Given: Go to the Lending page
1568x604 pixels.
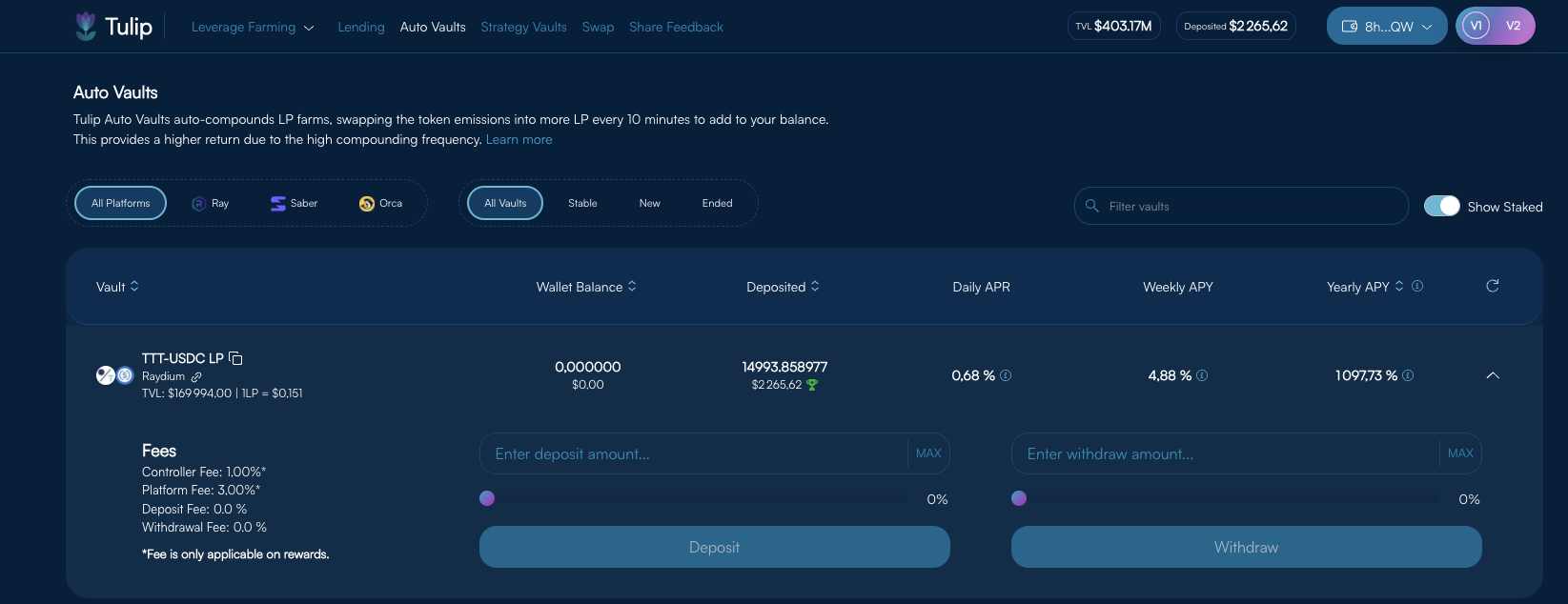Looking at the screenshot, I should coord(361,27).
